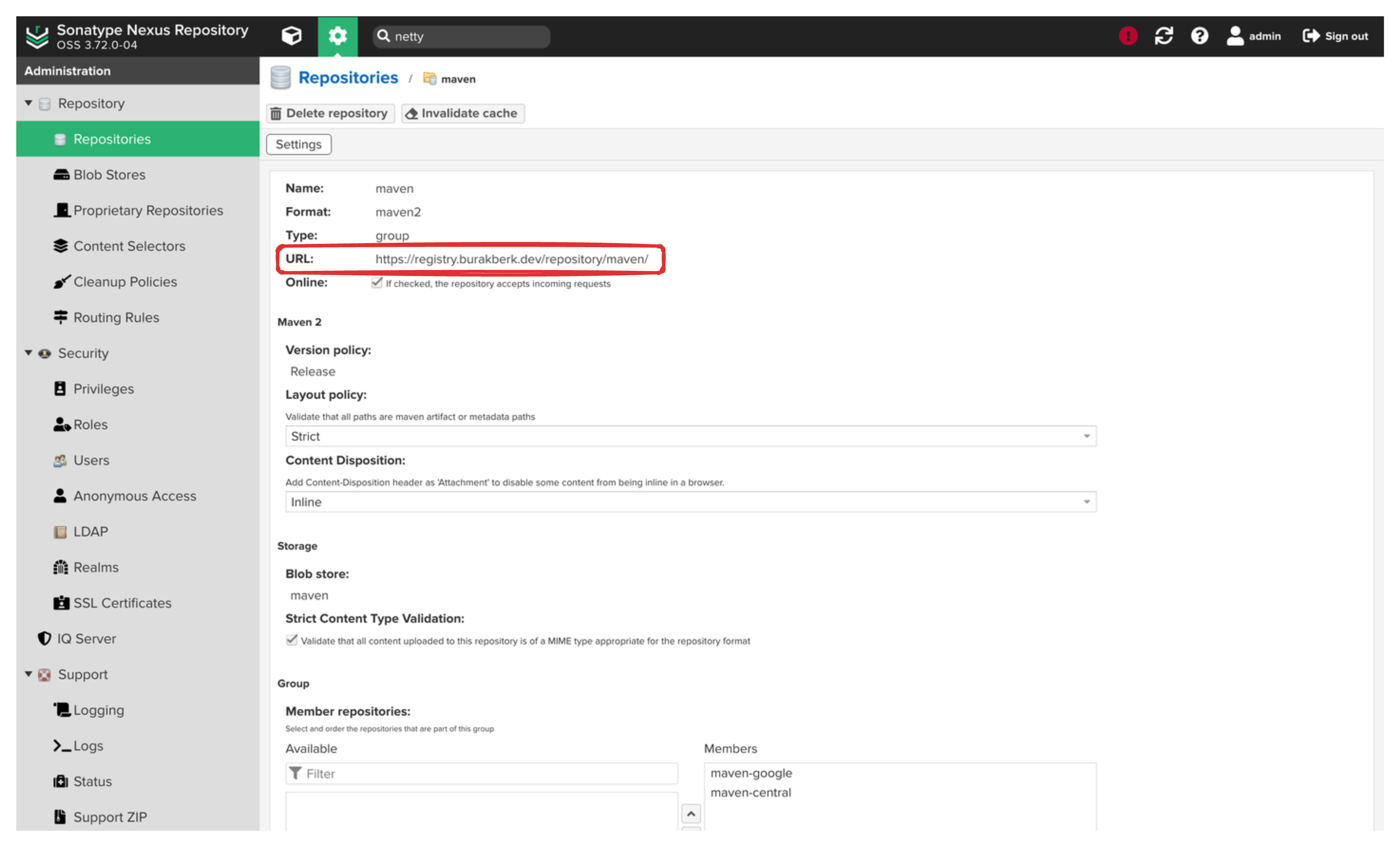Click the Delete repository trash icon

(282, 113)
